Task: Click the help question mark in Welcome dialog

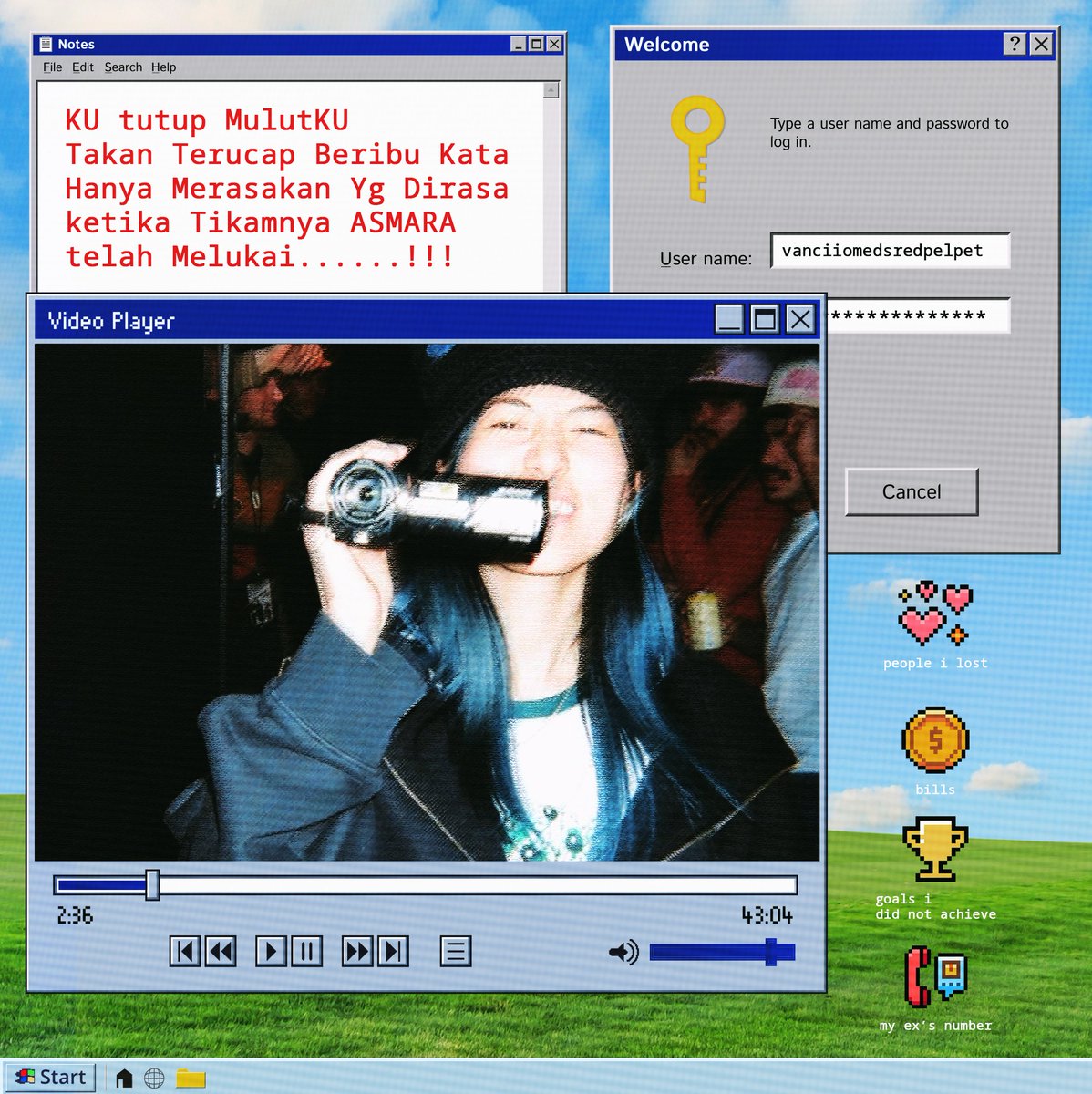Action: [x=1015, y=44]
